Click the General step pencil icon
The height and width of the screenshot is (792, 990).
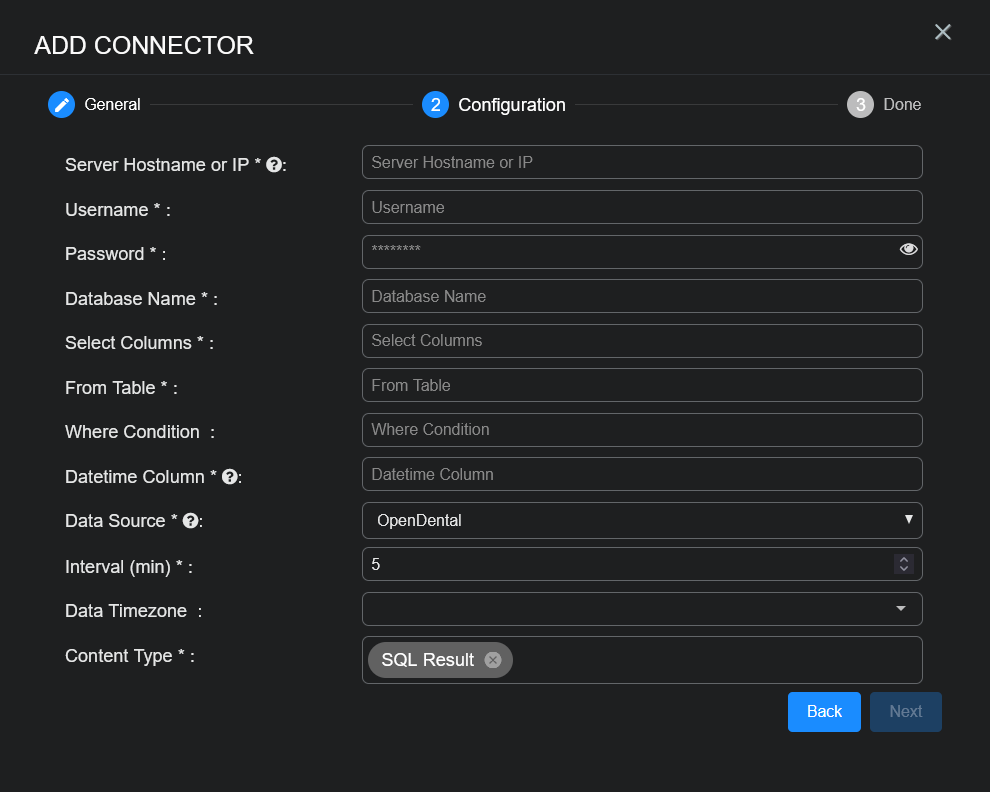coord(62,105)
